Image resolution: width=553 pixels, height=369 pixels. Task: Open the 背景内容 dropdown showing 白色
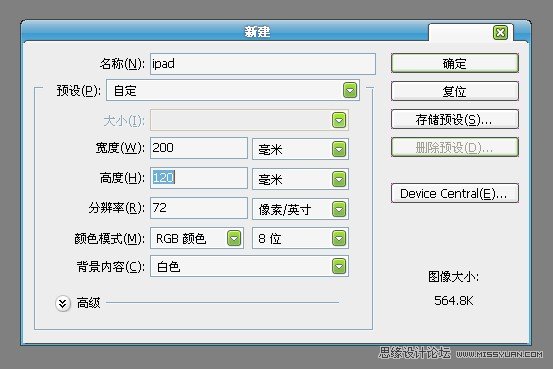(249, 266)
